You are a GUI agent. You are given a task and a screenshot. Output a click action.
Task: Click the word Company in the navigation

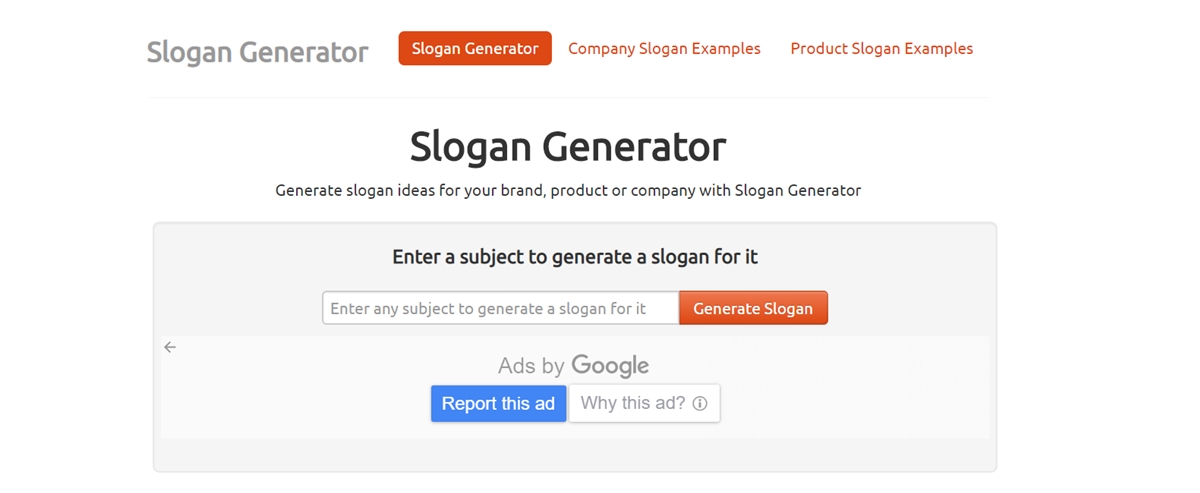point(603,48)
